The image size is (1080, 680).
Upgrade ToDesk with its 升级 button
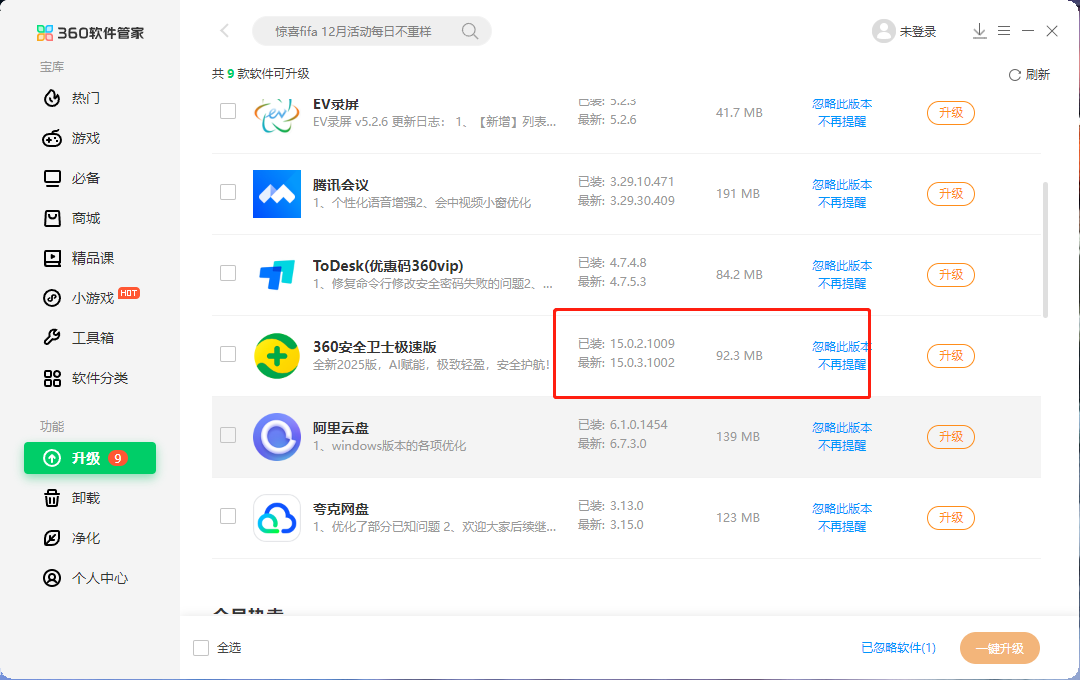pos(950,274)
